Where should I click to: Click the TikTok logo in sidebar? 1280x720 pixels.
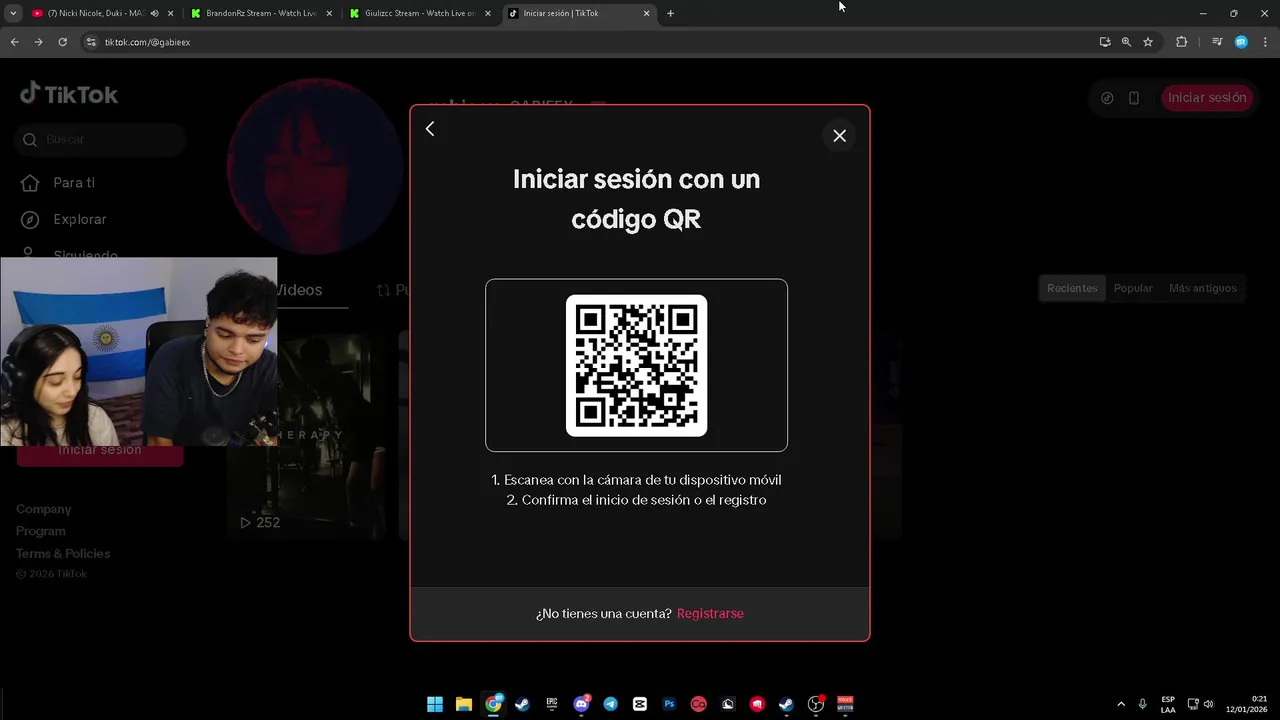coord(69,94)
